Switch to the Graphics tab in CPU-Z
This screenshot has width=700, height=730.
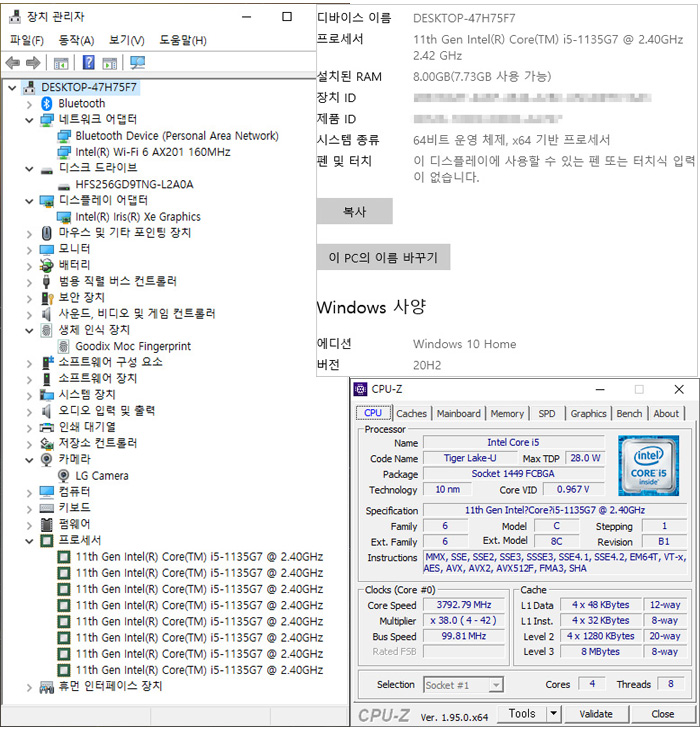pos(588,413)
